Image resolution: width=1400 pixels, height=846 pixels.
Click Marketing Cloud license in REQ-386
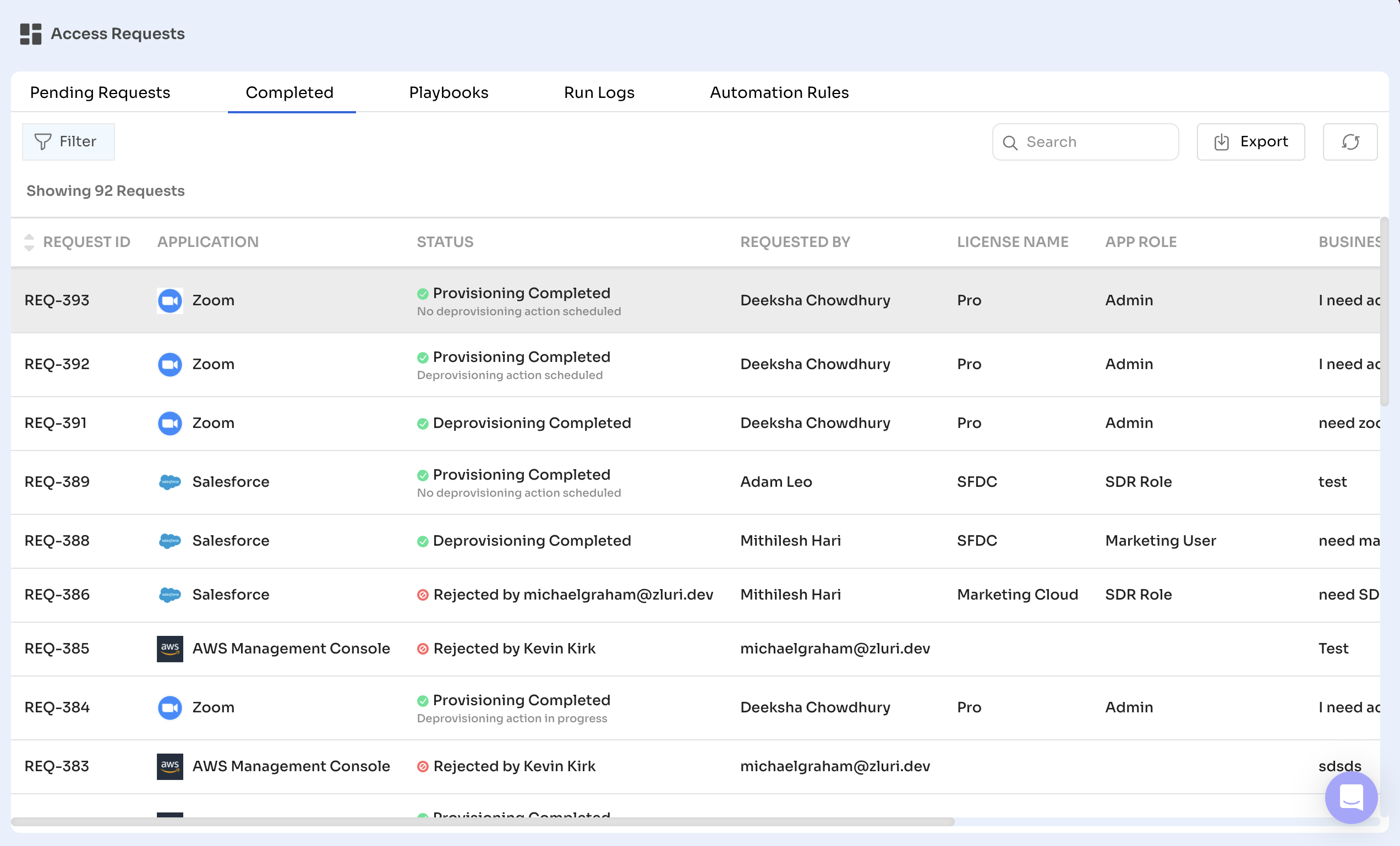[x=1018, y=595]
